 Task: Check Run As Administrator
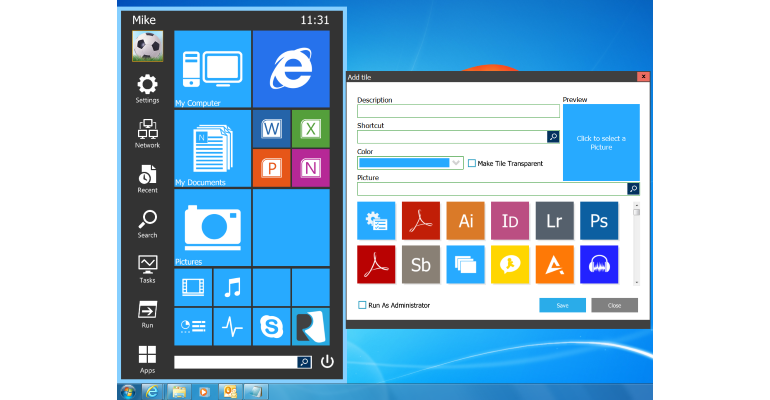pos(362,305)
